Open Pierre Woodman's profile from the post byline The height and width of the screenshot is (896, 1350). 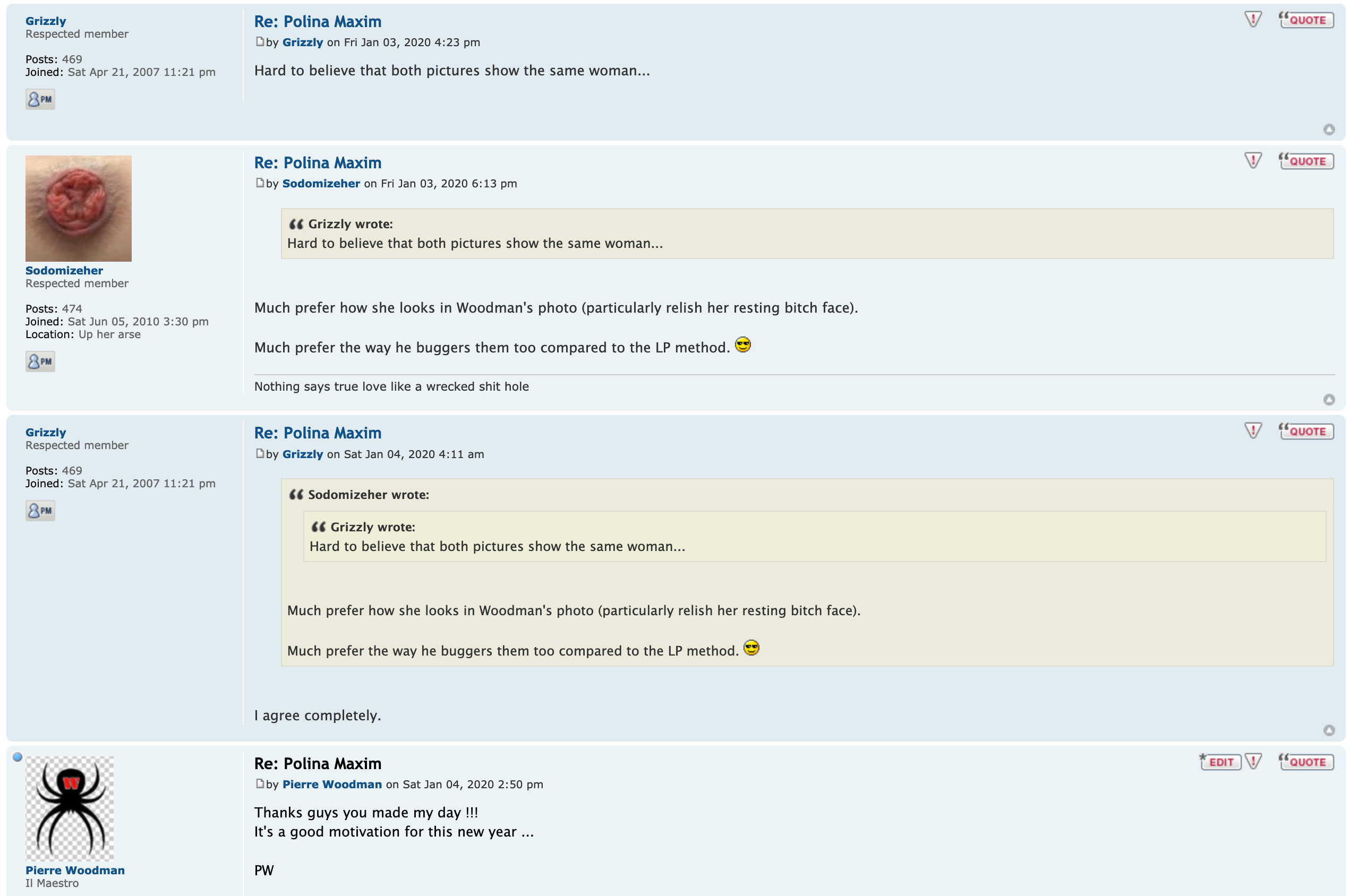coord(331,785)
